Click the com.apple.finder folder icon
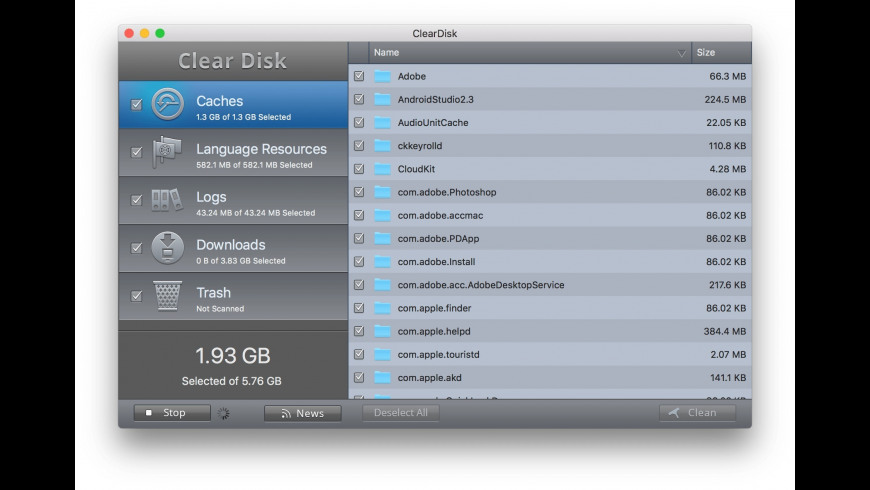Viewport: 870px width, 490px height. 382,308
